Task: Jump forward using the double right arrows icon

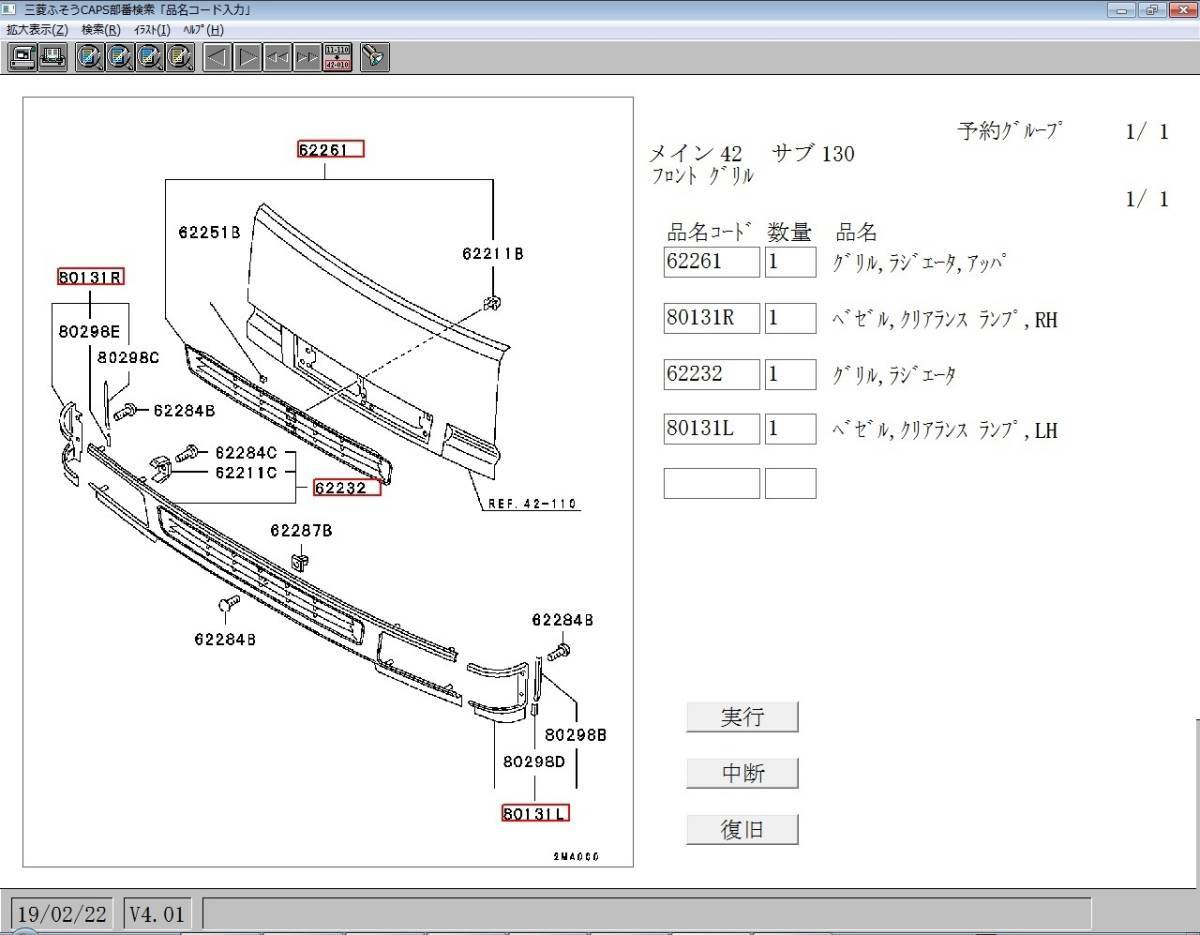Action: tap(307, 57)
